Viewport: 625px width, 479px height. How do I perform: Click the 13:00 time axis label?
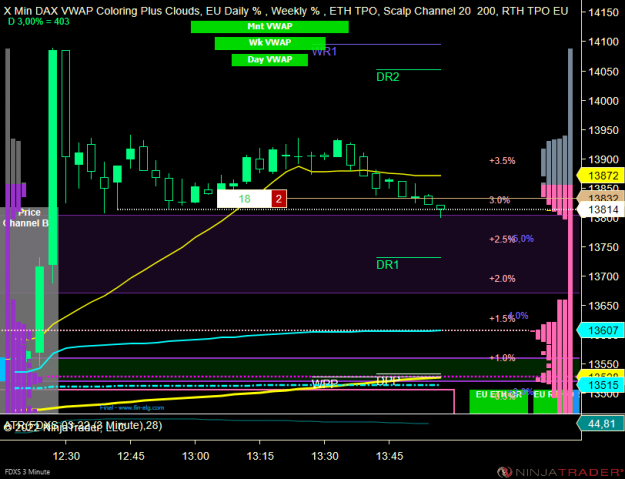[196, 456]
